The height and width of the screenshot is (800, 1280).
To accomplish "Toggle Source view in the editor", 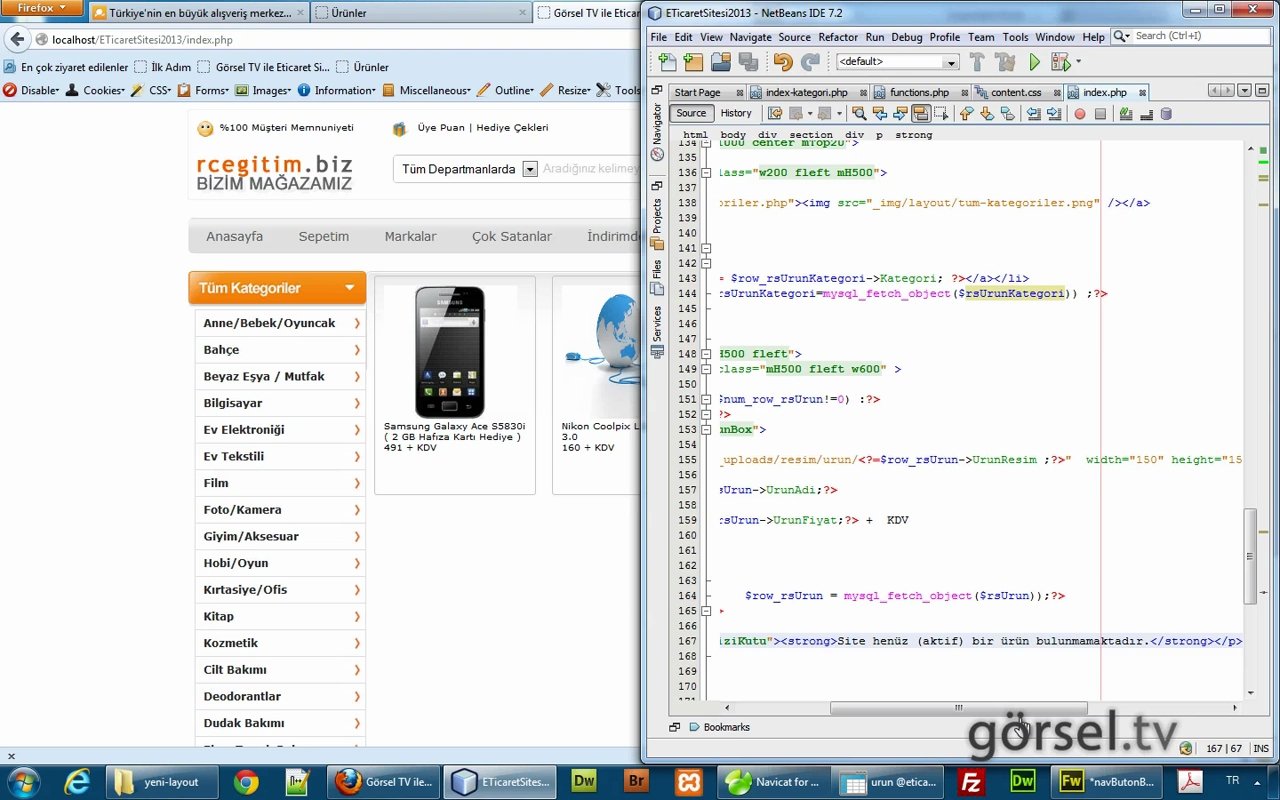I will (x=691, y=113).
